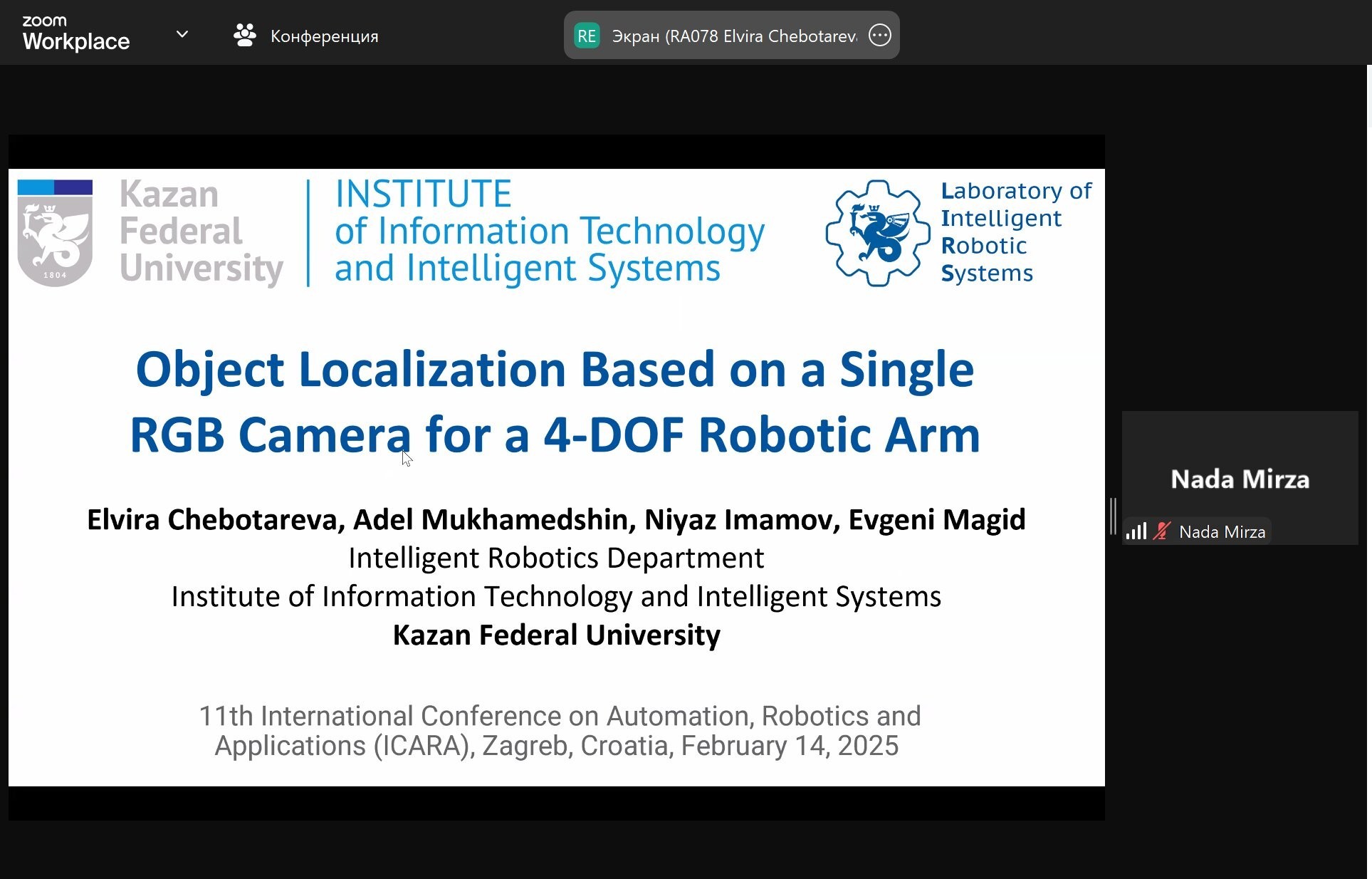This screenshot has height=879, width=1372.
Task: Click the ICARA conference footer text on the slide
Action: coord(559,730)
